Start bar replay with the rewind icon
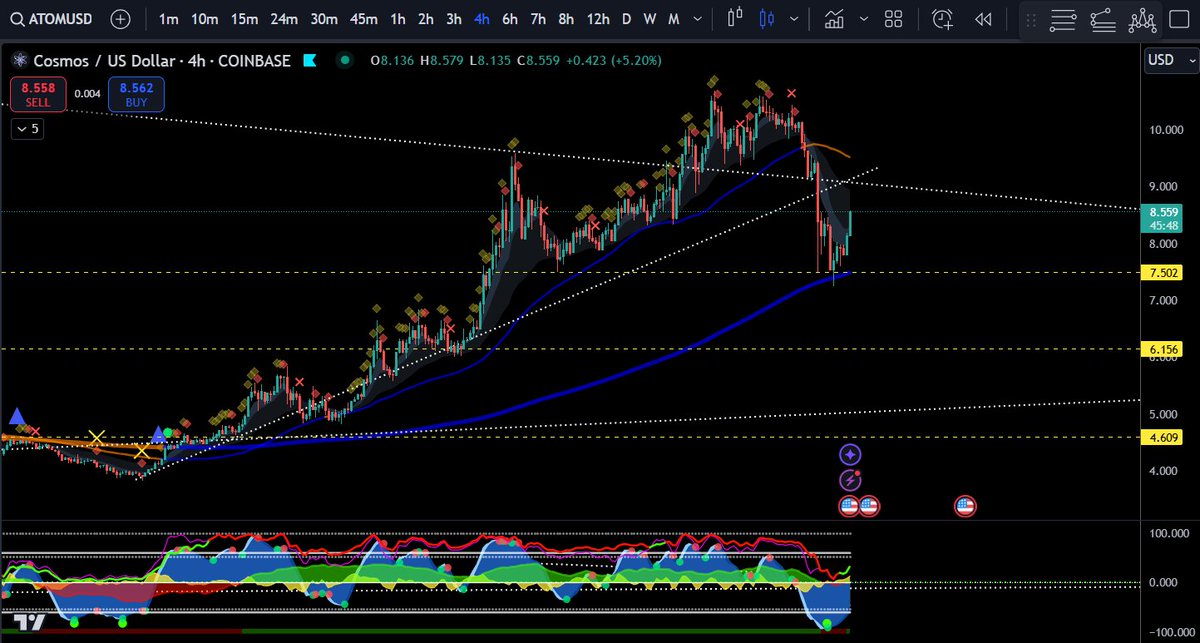Viewport: 1200px width, 643px height. 983,18
